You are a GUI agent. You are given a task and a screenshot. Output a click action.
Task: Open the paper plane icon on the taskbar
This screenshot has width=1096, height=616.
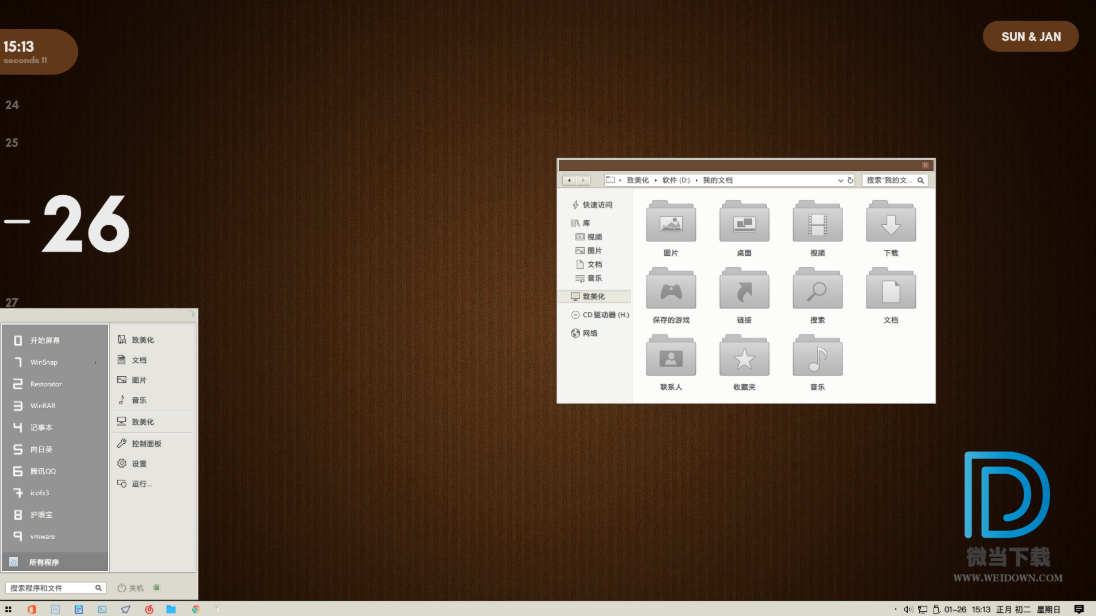(126, 610)
